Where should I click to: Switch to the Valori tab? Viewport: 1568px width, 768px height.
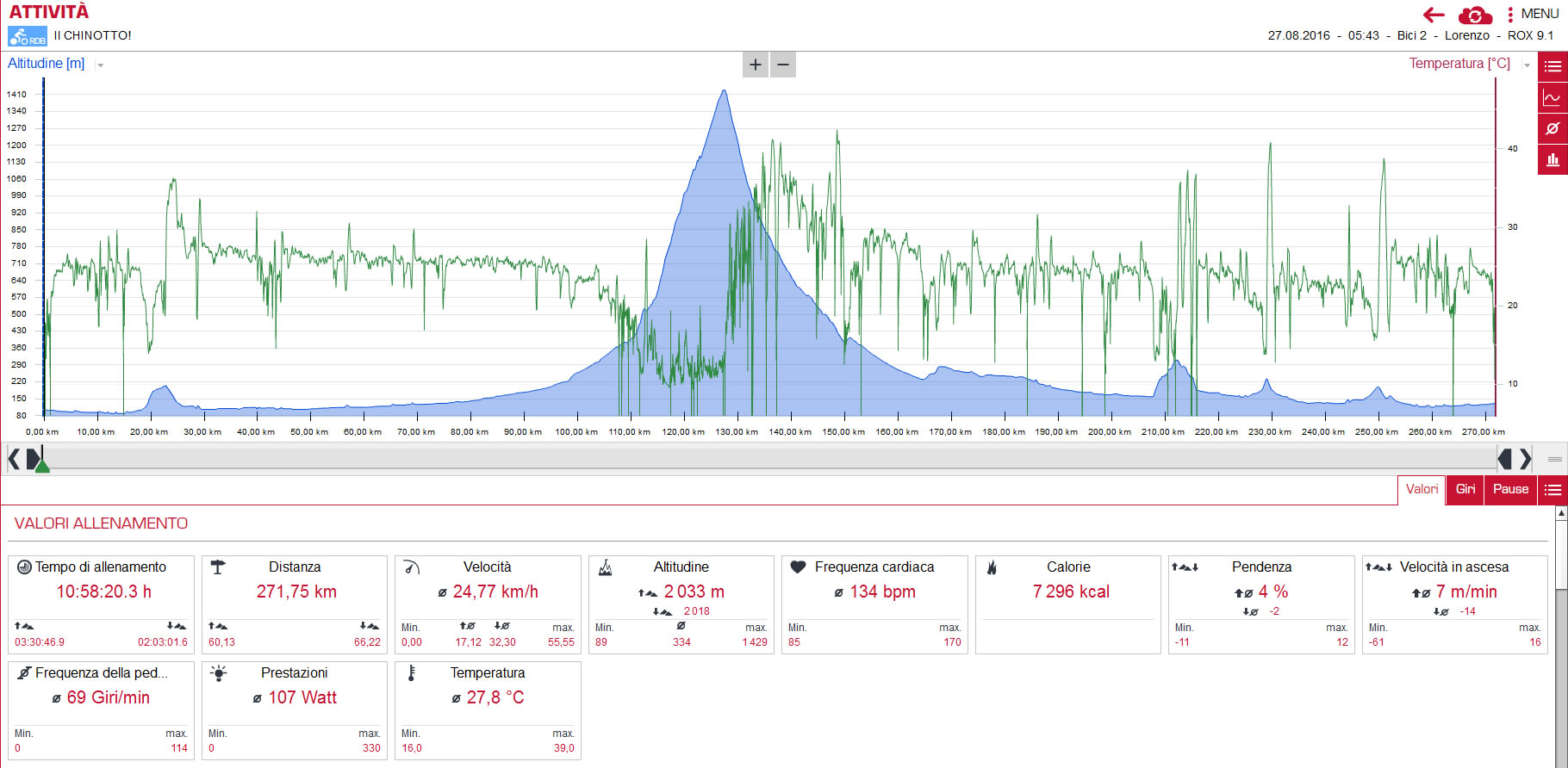point(1422,489)
